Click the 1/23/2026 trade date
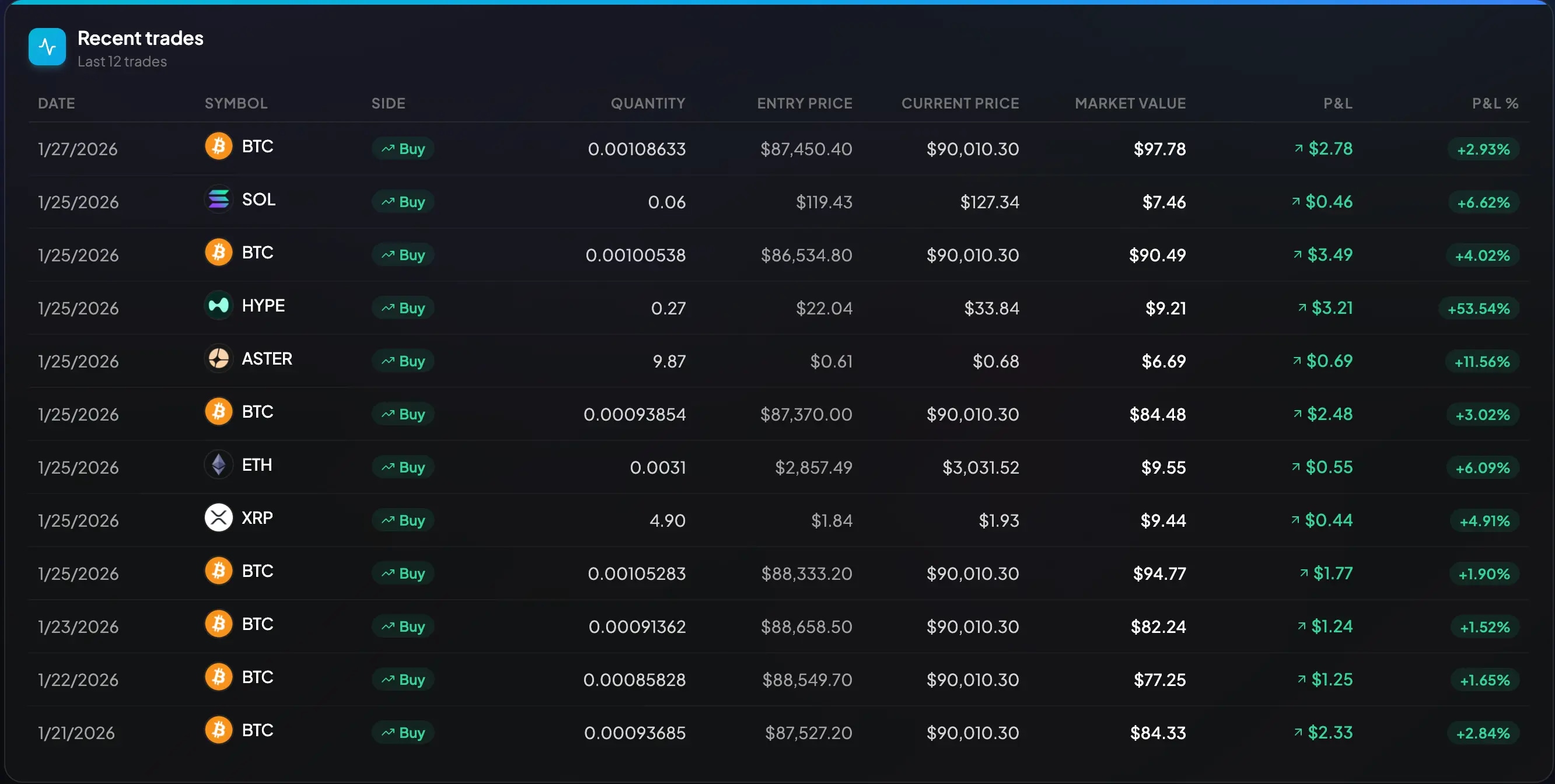 (x=78, y=626)
